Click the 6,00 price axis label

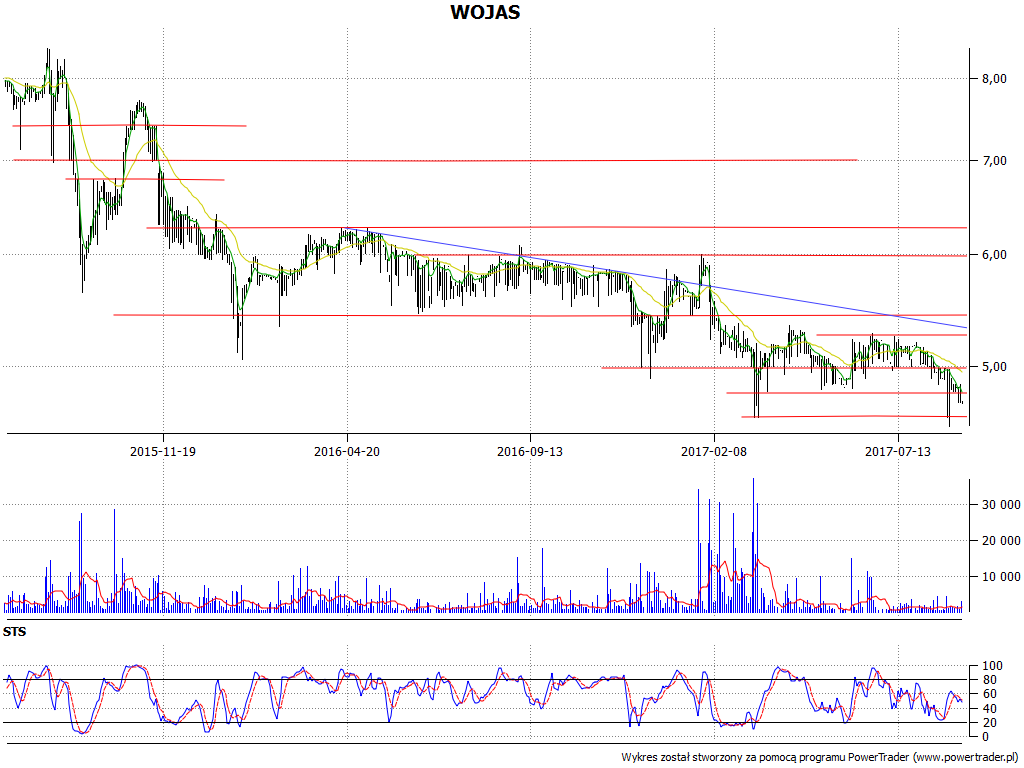(994, 255)
